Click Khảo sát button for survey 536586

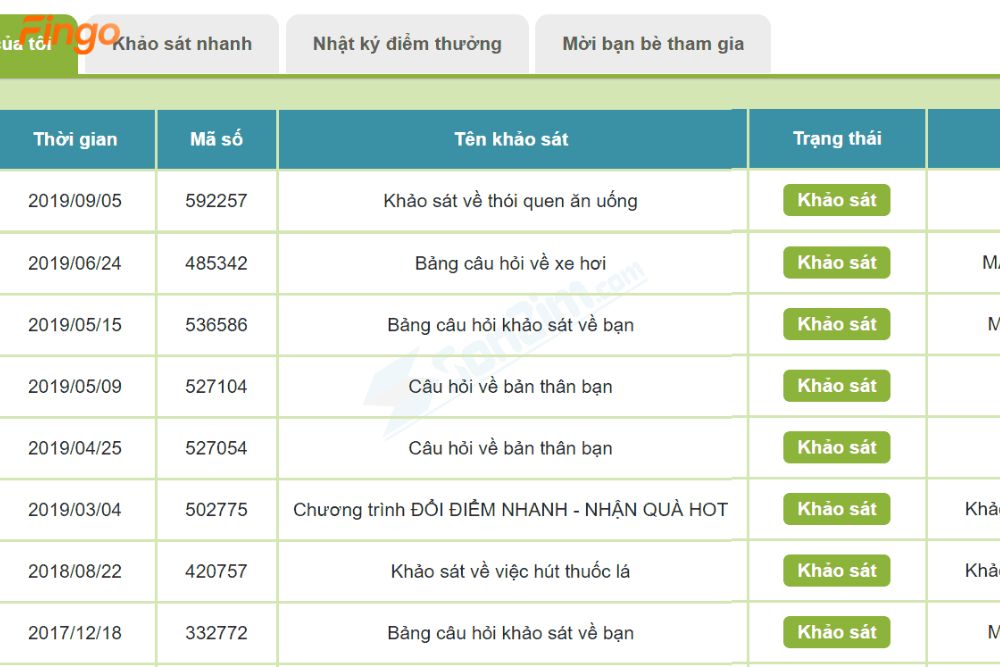(x=837, y=324)
